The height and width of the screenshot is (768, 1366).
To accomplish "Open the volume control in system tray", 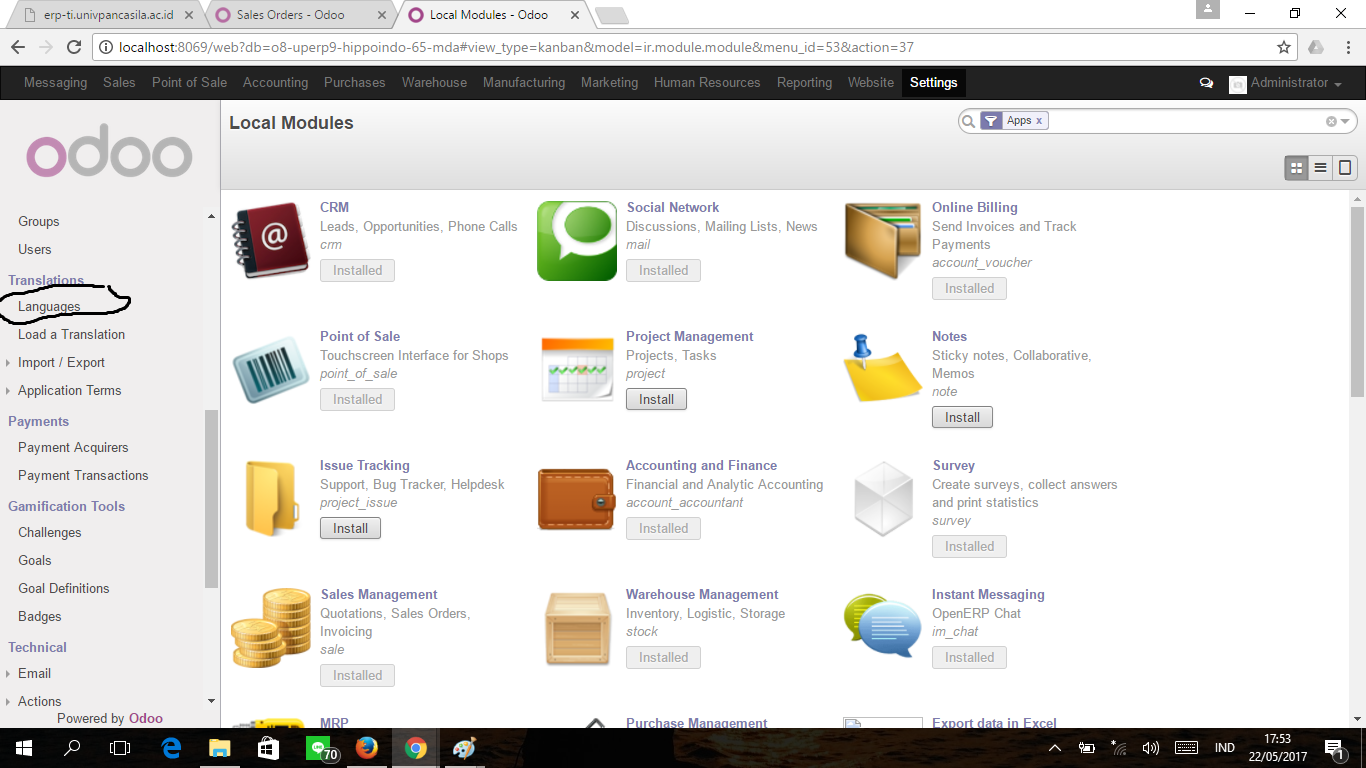I will [1151, 748].
